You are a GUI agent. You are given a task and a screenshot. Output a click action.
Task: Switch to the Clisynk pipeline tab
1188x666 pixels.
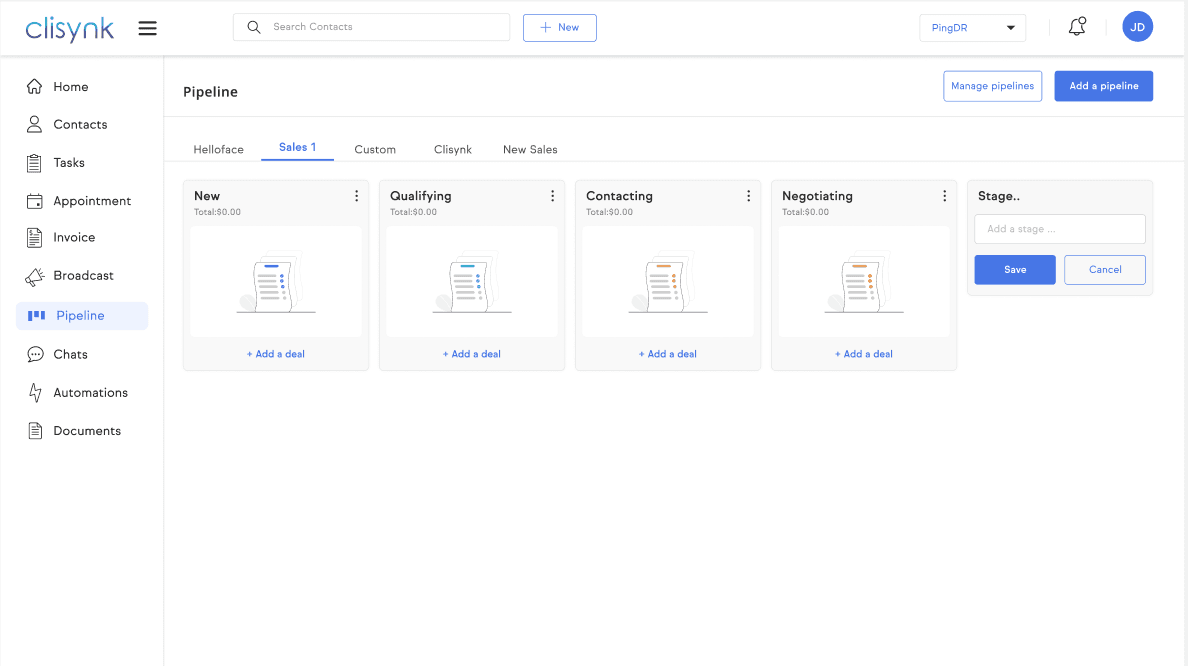452,149
